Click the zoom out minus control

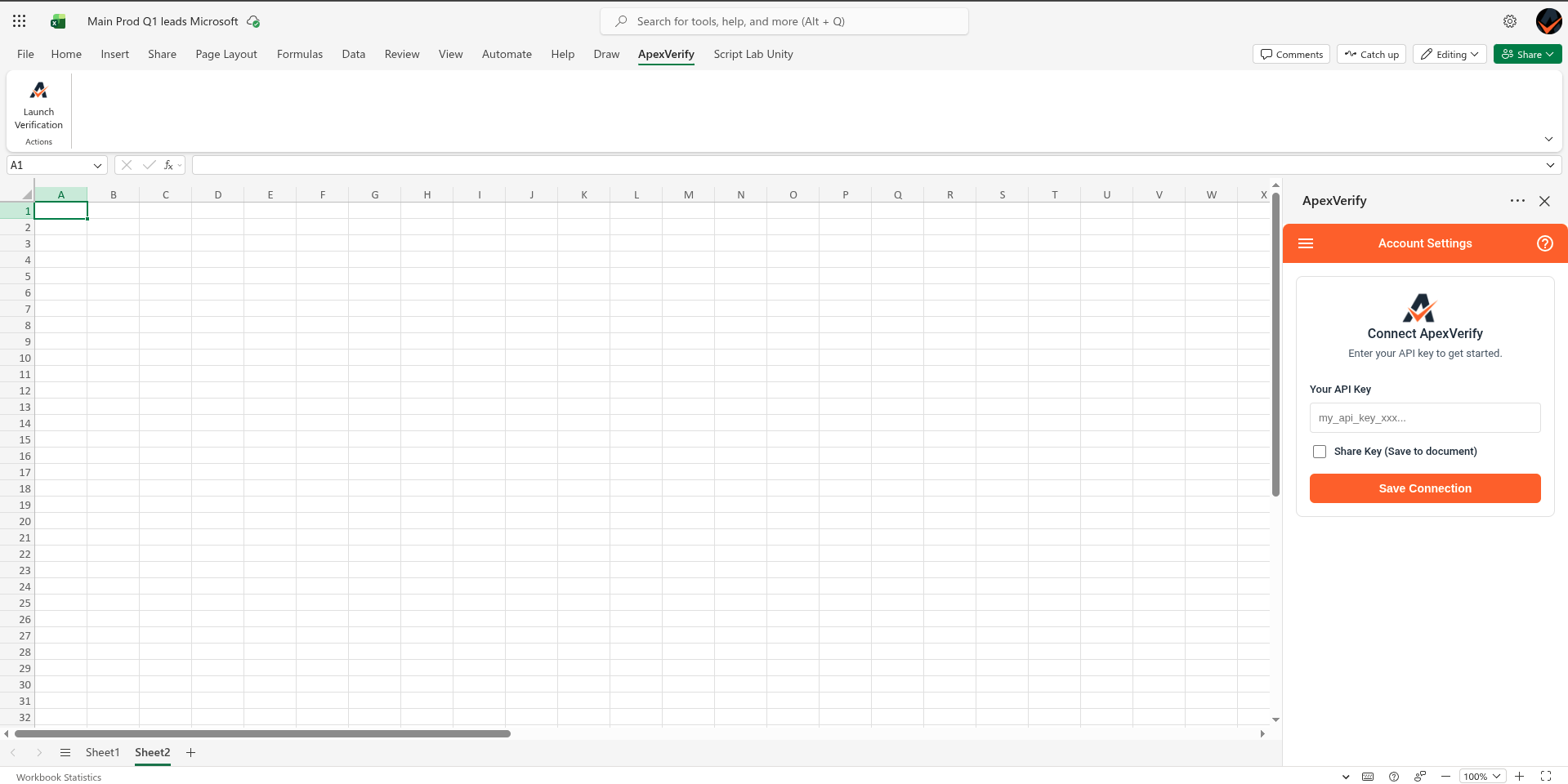[x=1445, y=777]
